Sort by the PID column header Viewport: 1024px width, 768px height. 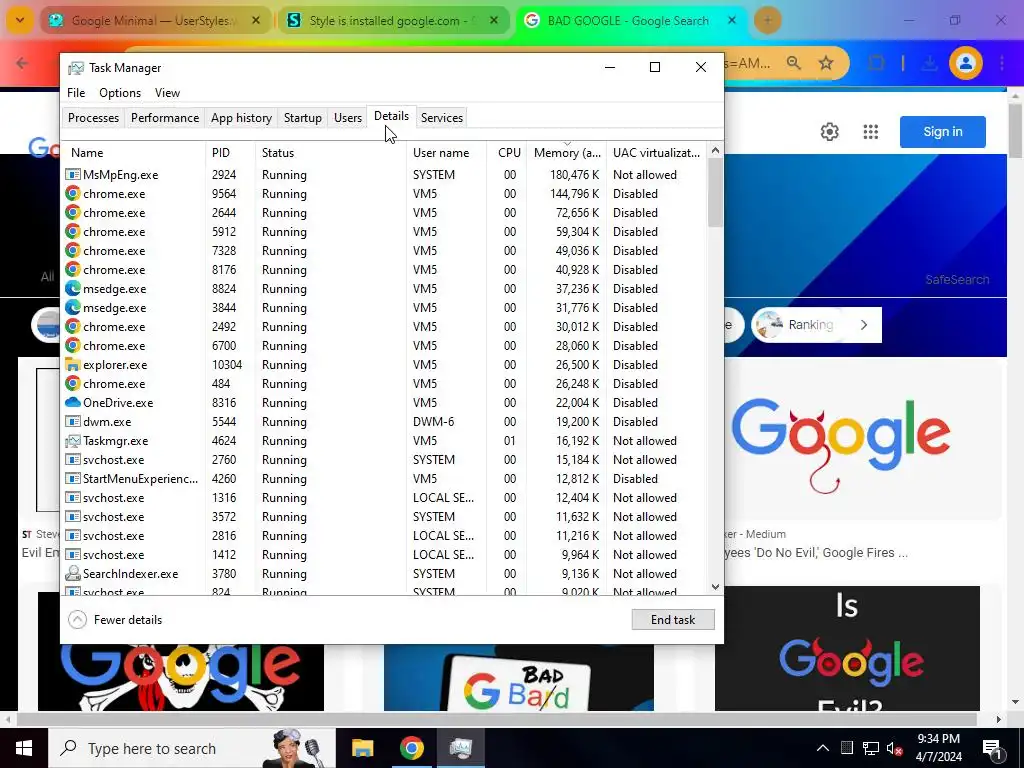230,153
